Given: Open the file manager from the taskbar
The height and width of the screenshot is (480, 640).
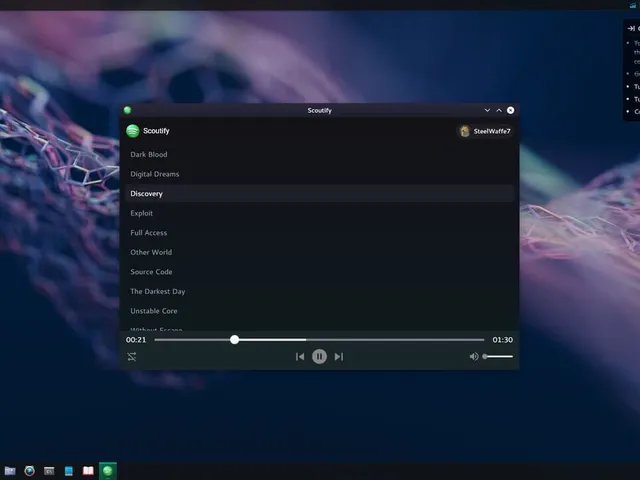Looking at the screenshot, I should (x=10, y=471).
